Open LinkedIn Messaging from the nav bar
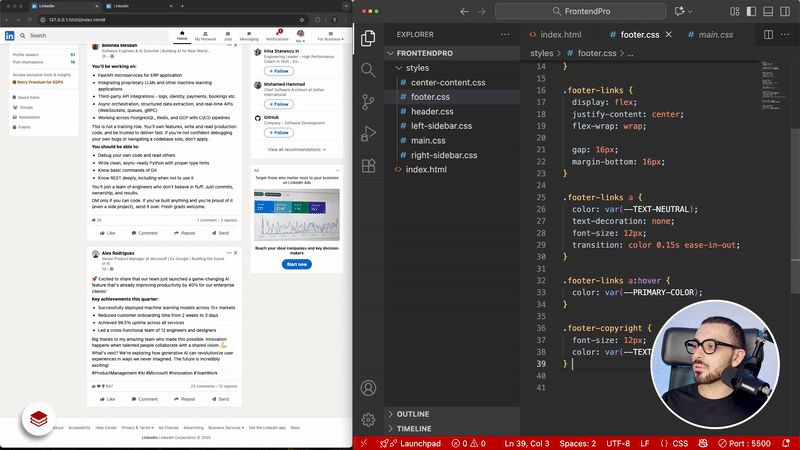Image resolution: width=800 pixels, height=450 pixels. click(x=249, y=35)
